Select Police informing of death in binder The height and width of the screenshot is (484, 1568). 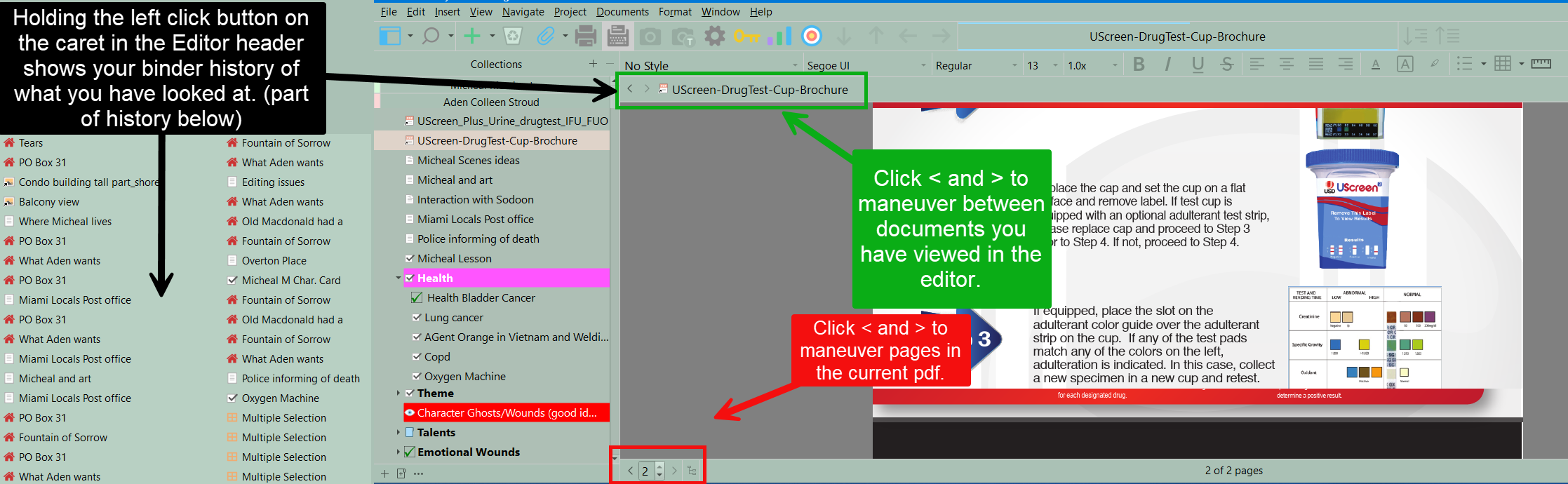pos(478,239)
